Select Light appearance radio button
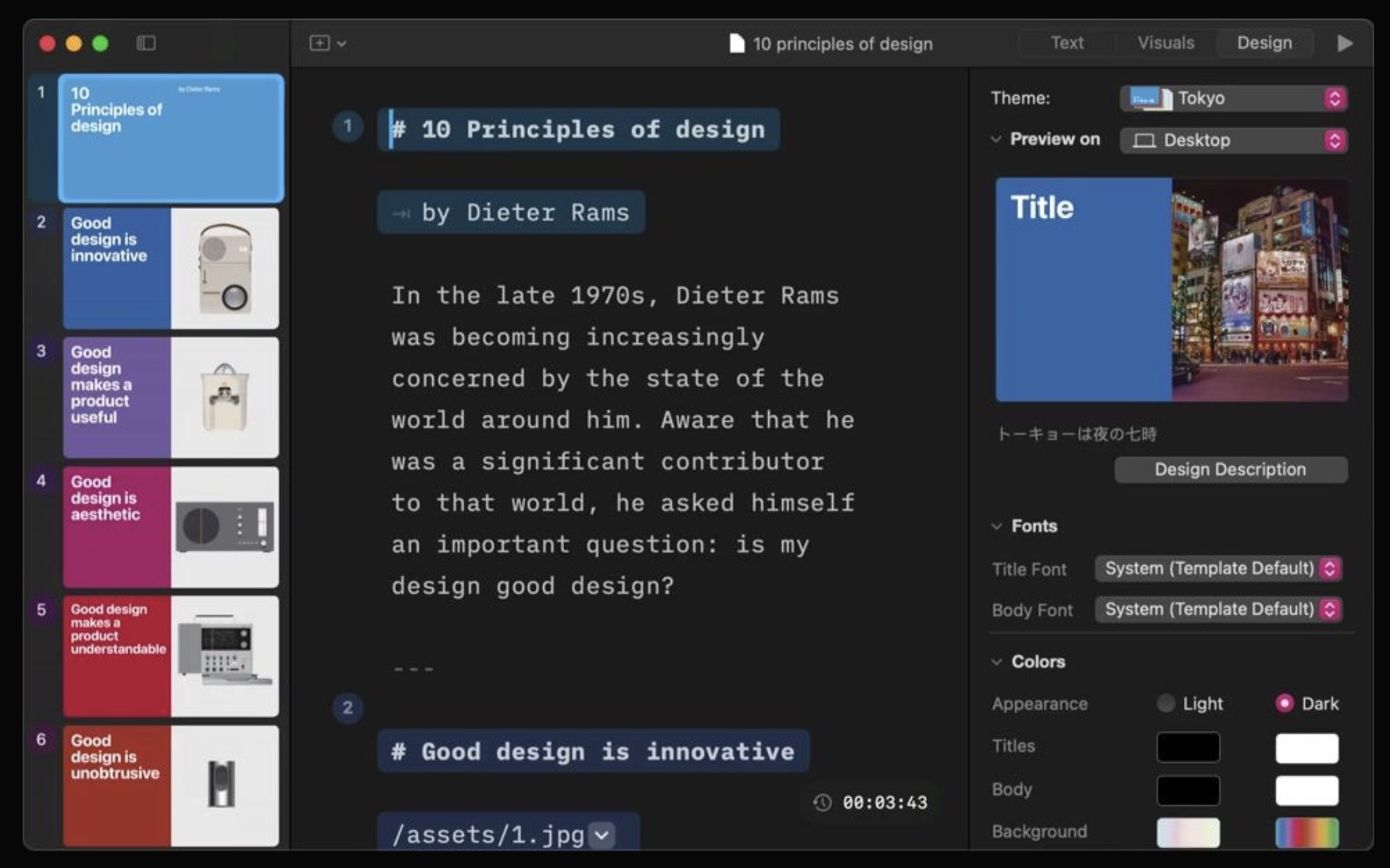 [1166, 703]
